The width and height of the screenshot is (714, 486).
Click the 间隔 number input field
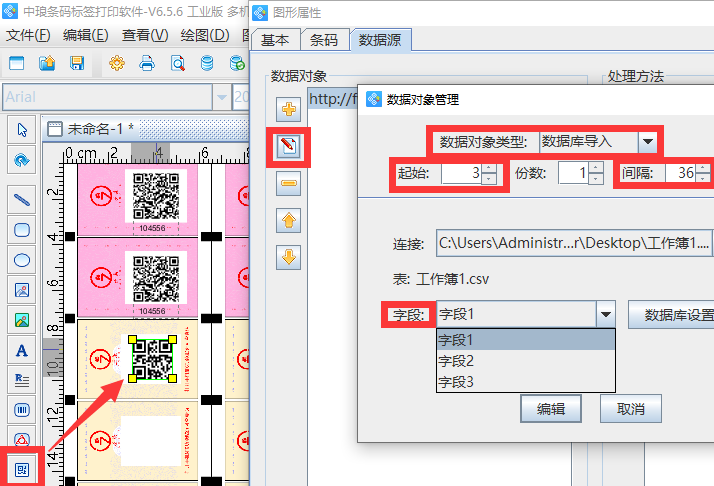pos(681,173)
